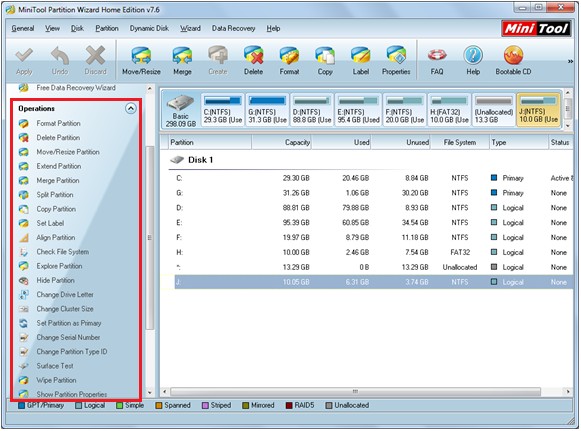581x431 pixels.
Task: Click the Disk 1 header row
Action: (371, 160)
